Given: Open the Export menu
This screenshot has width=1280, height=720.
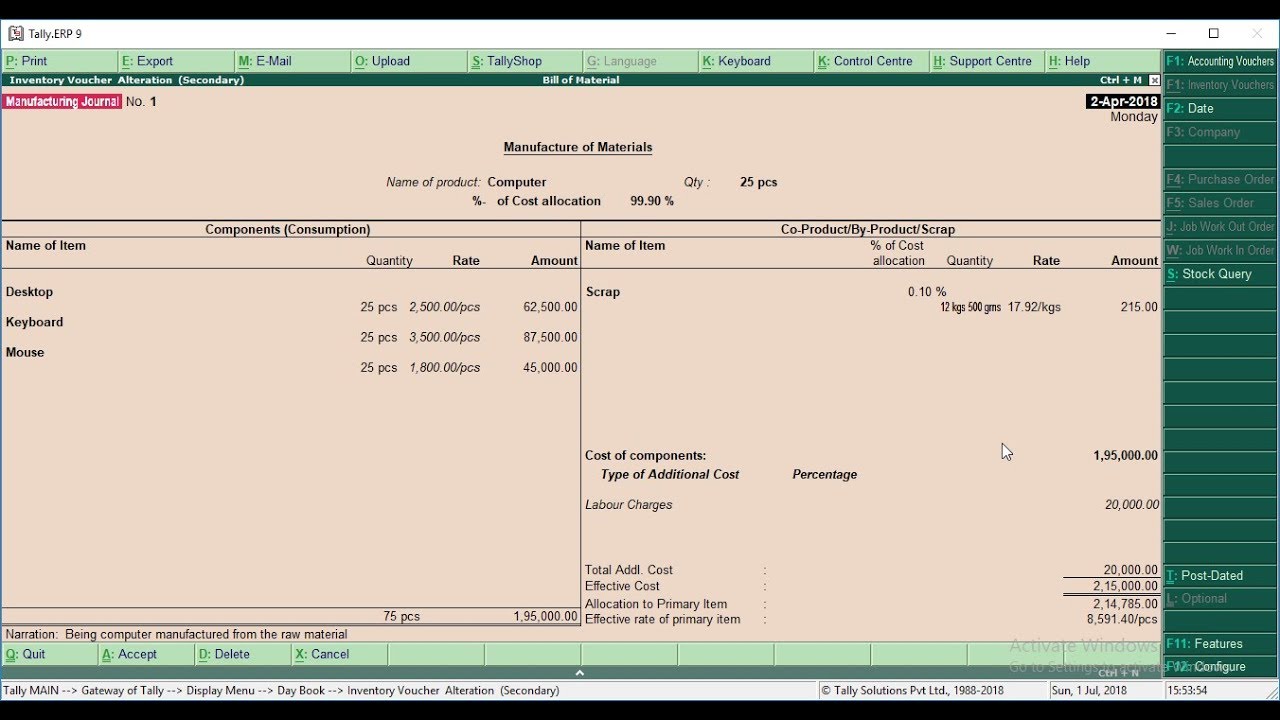Looking at the screenshot, I should pos(176,61).
